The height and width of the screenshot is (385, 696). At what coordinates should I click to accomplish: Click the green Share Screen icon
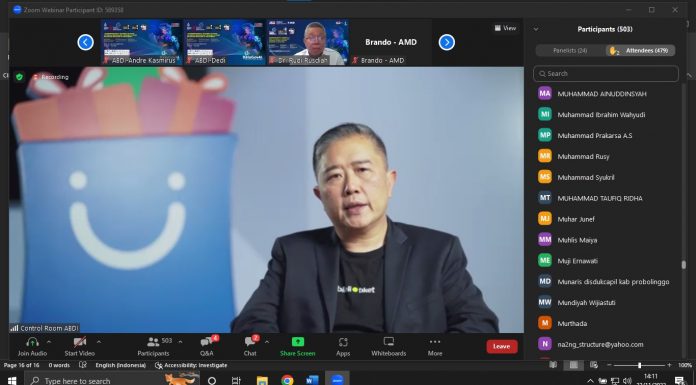[297, 342]
